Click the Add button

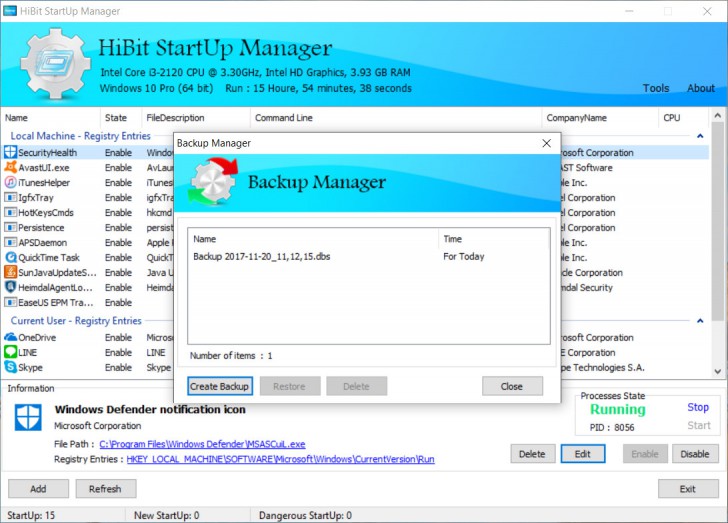38,489
